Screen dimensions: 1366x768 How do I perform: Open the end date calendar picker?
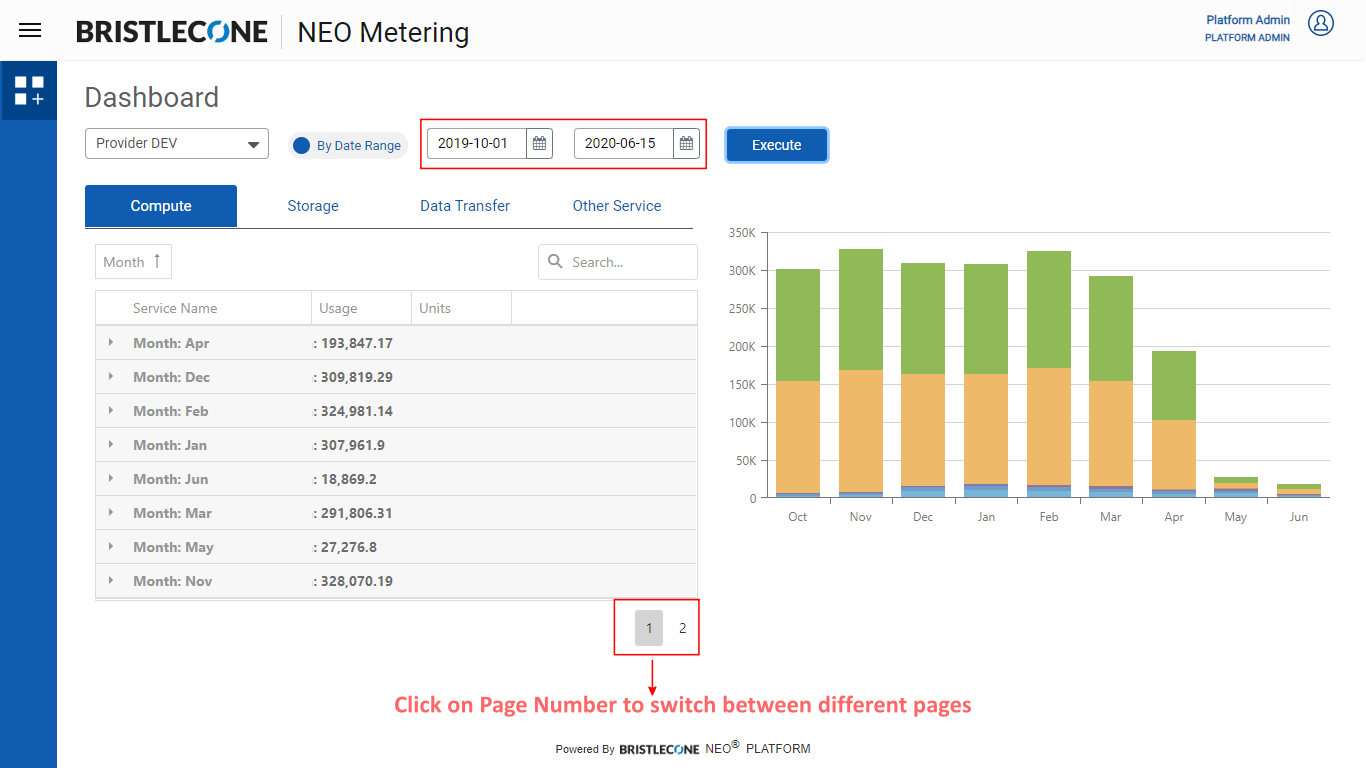(x=686, y=144)
